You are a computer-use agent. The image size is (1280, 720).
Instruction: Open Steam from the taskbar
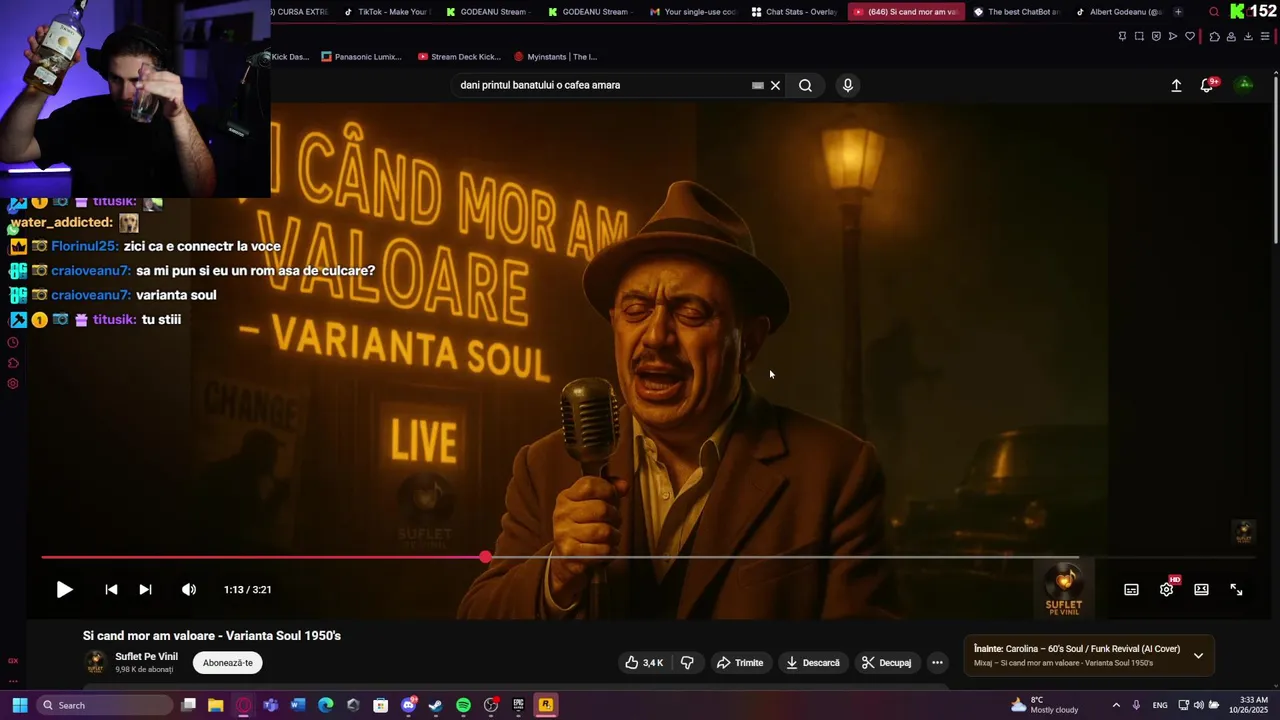coord(435,705)
